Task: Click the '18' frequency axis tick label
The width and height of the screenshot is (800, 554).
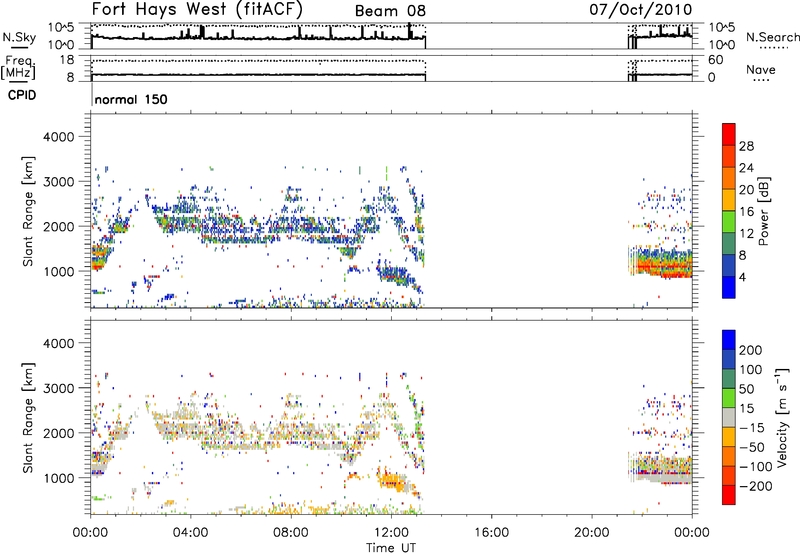Action: (67, 60)
